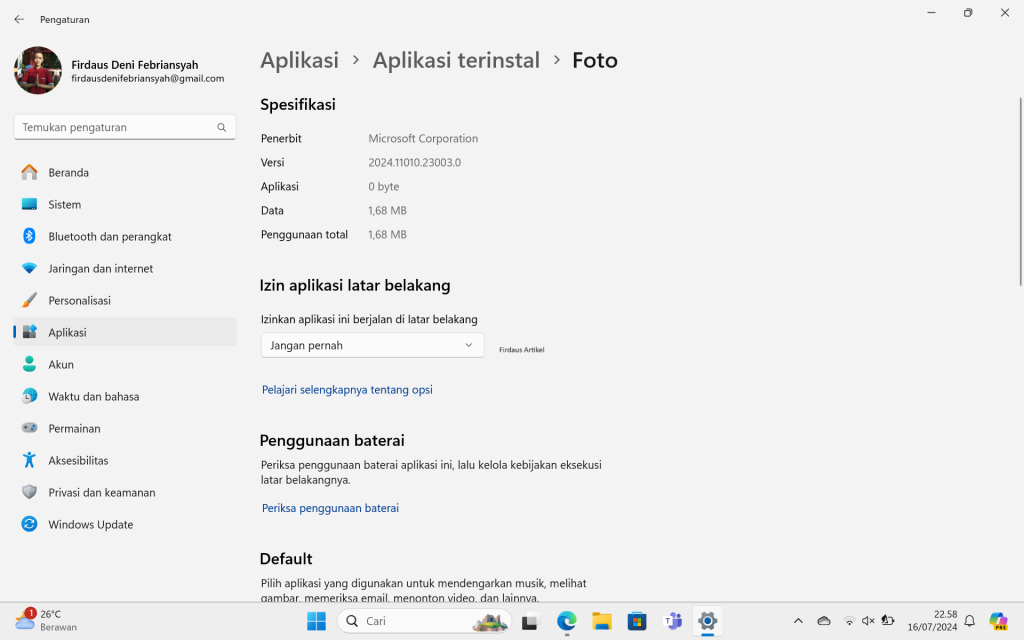Viewport: 1024px width, 640px height.
Task: Open 'Pelajari selengkapnya tentang opsi' link
Action: (x=347, y=390)
